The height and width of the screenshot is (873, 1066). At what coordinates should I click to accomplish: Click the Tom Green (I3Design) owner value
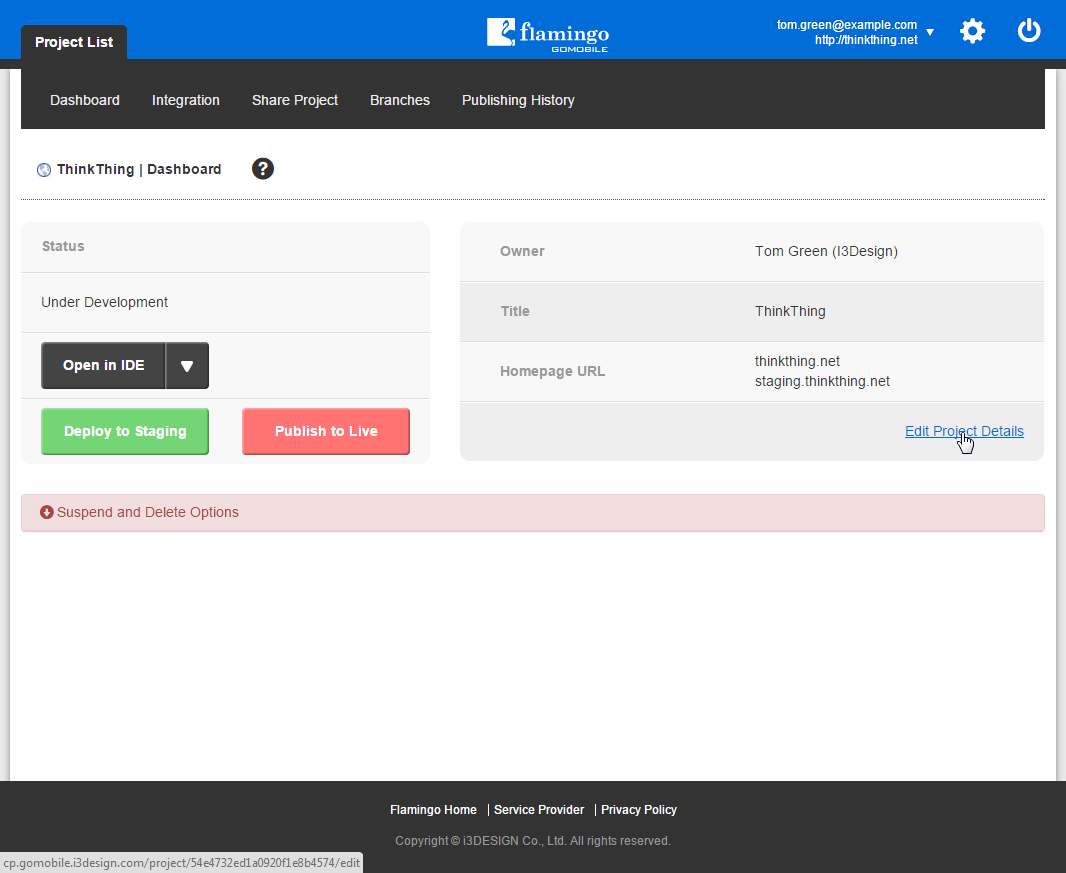pos(826,252)
